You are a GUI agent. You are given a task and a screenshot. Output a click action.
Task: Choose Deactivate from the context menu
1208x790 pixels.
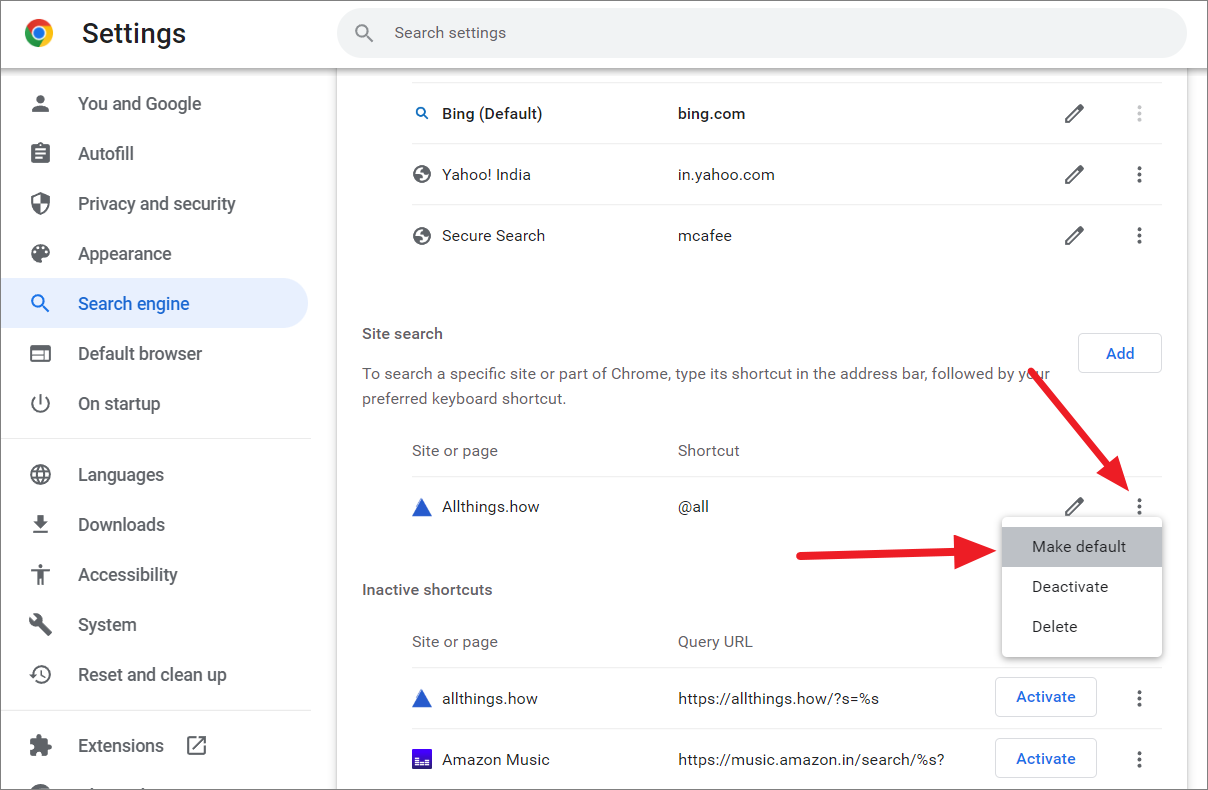[x=1082, y=587]
